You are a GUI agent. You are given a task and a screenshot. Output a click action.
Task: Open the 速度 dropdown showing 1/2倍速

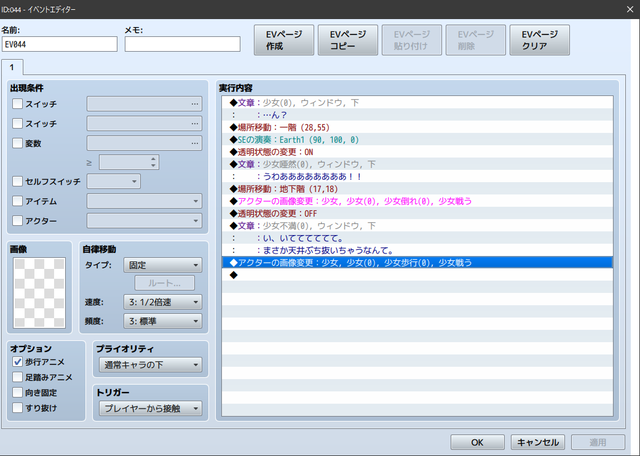pos(162,302)
